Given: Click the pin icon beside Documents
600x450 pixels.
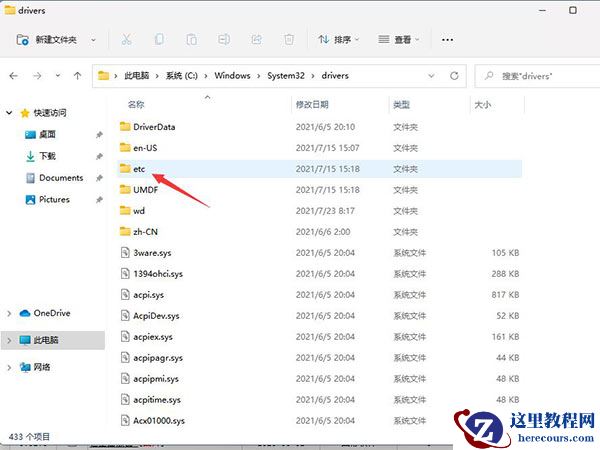Looking at the screenshot, I should pos(99,178).
